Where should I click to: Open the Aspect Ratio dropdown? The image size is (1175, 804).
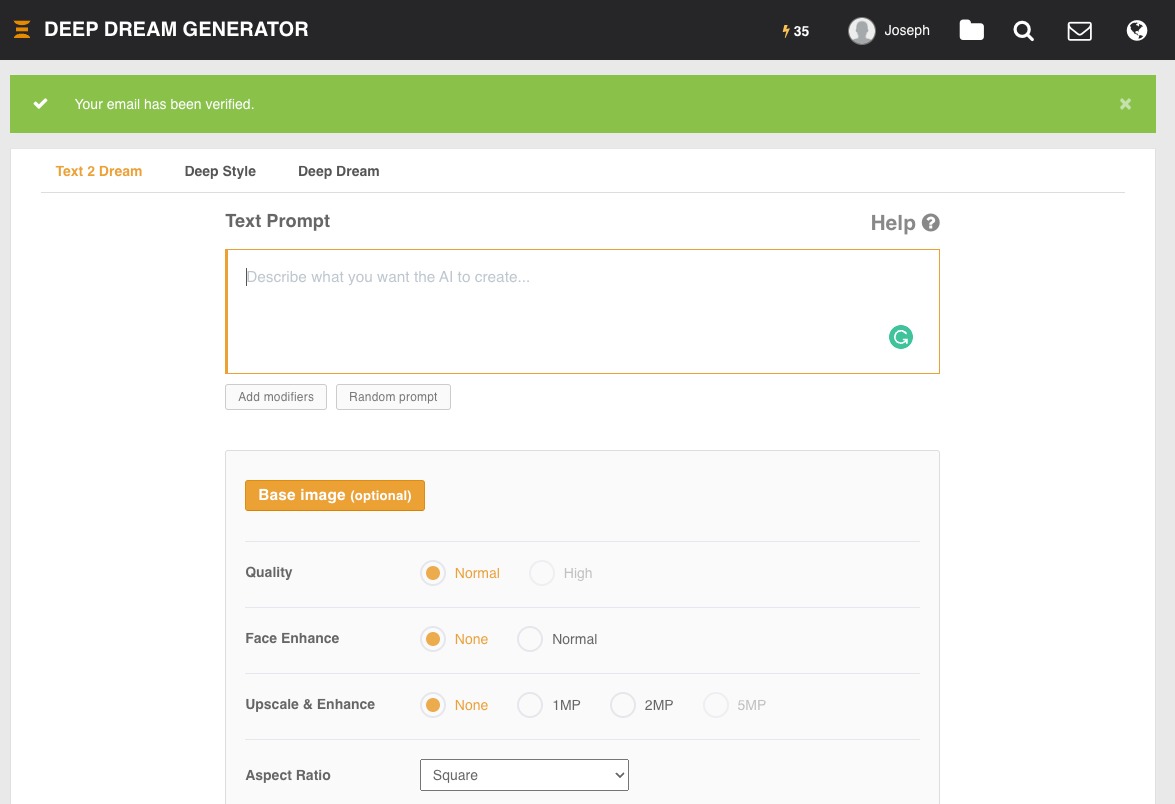tap(525, 775)
